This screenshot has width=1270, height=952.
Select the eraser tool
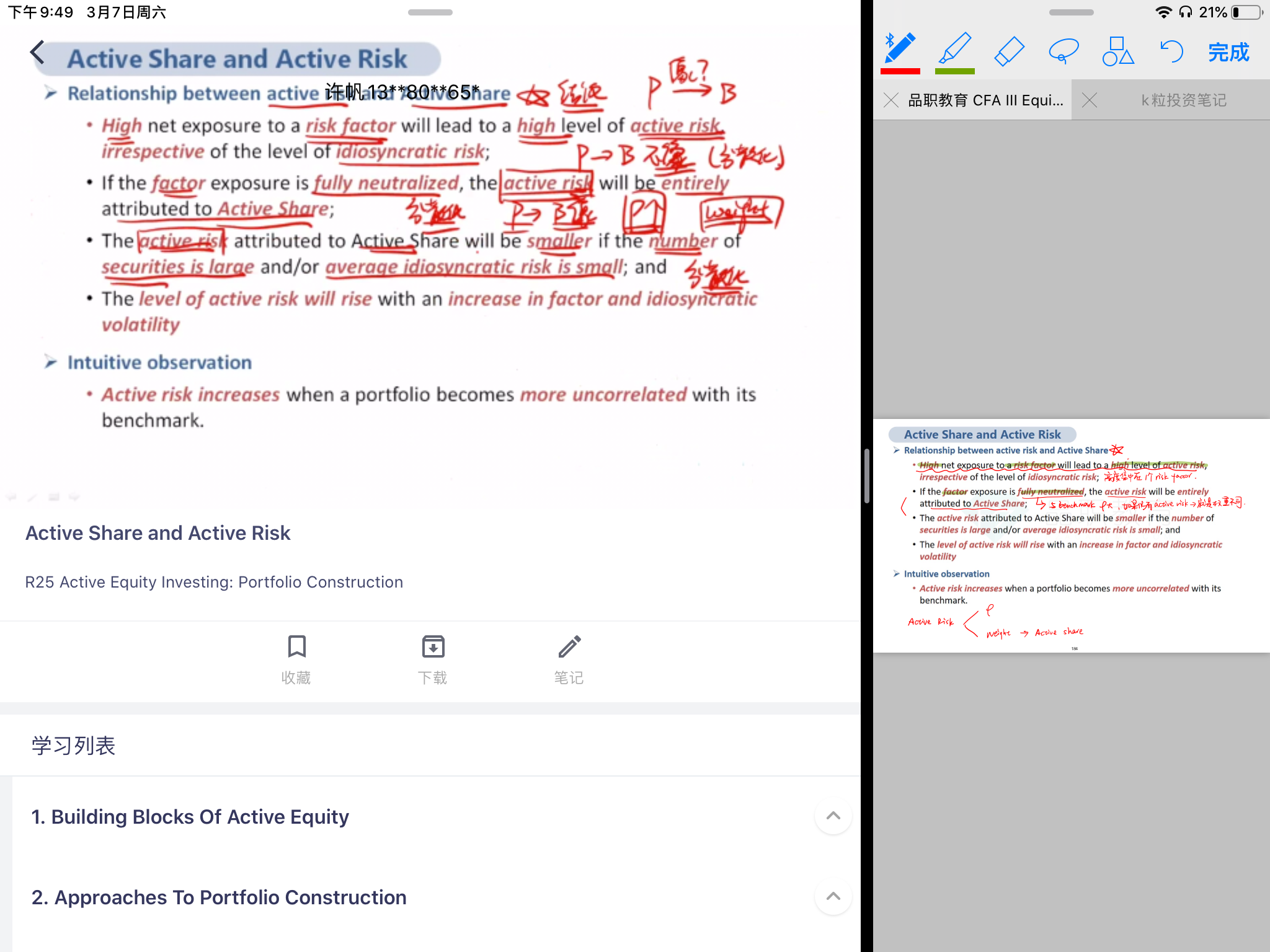1009,51
